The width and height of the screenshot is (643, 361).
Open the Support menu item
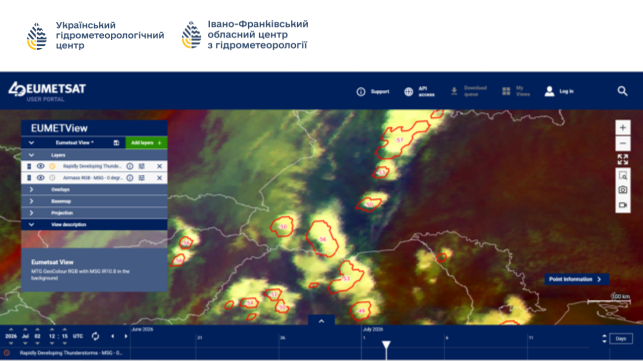(x=373, y=91)
